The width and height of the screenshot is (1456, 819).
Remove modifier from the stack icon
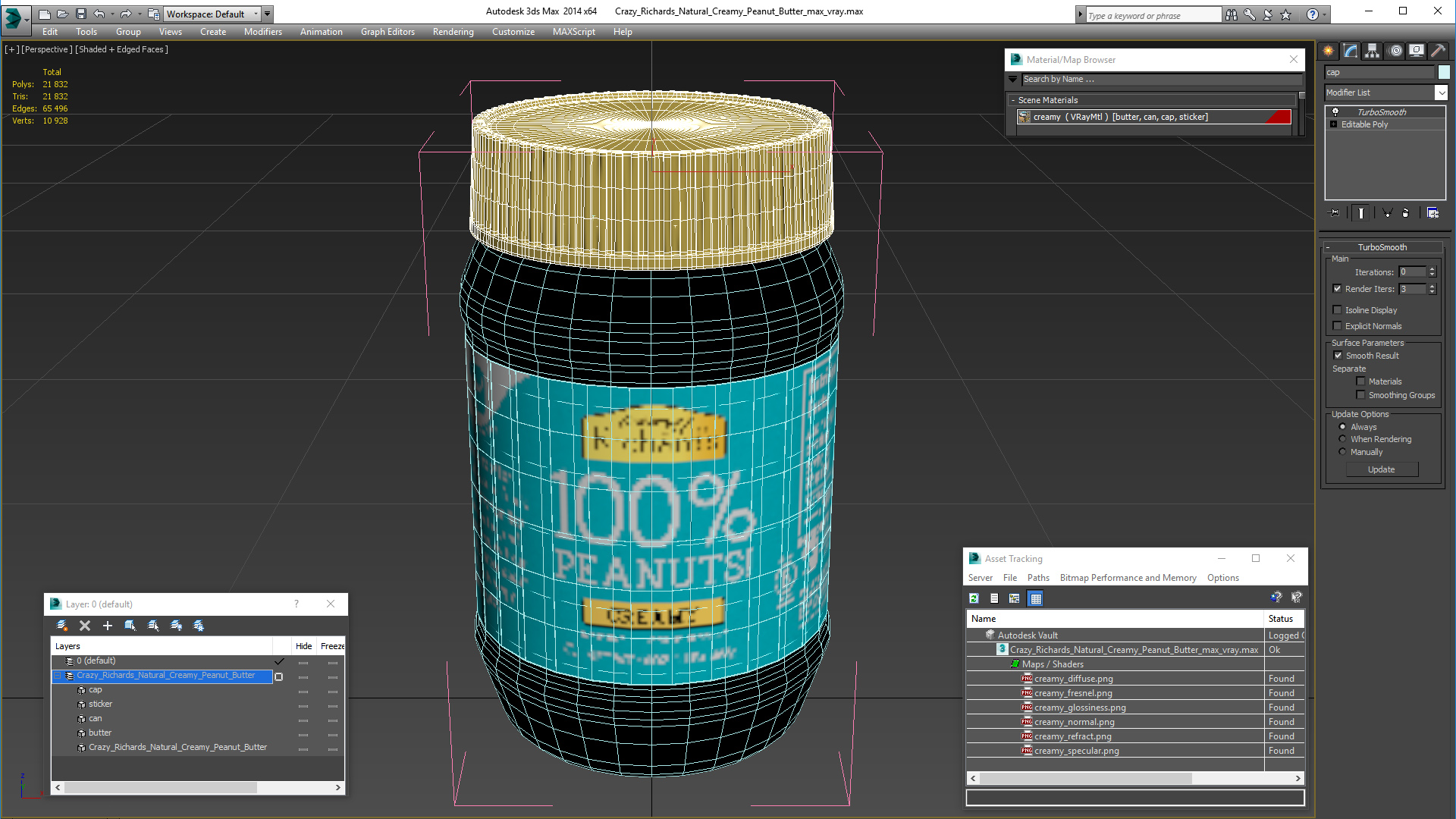(1405, 213)
